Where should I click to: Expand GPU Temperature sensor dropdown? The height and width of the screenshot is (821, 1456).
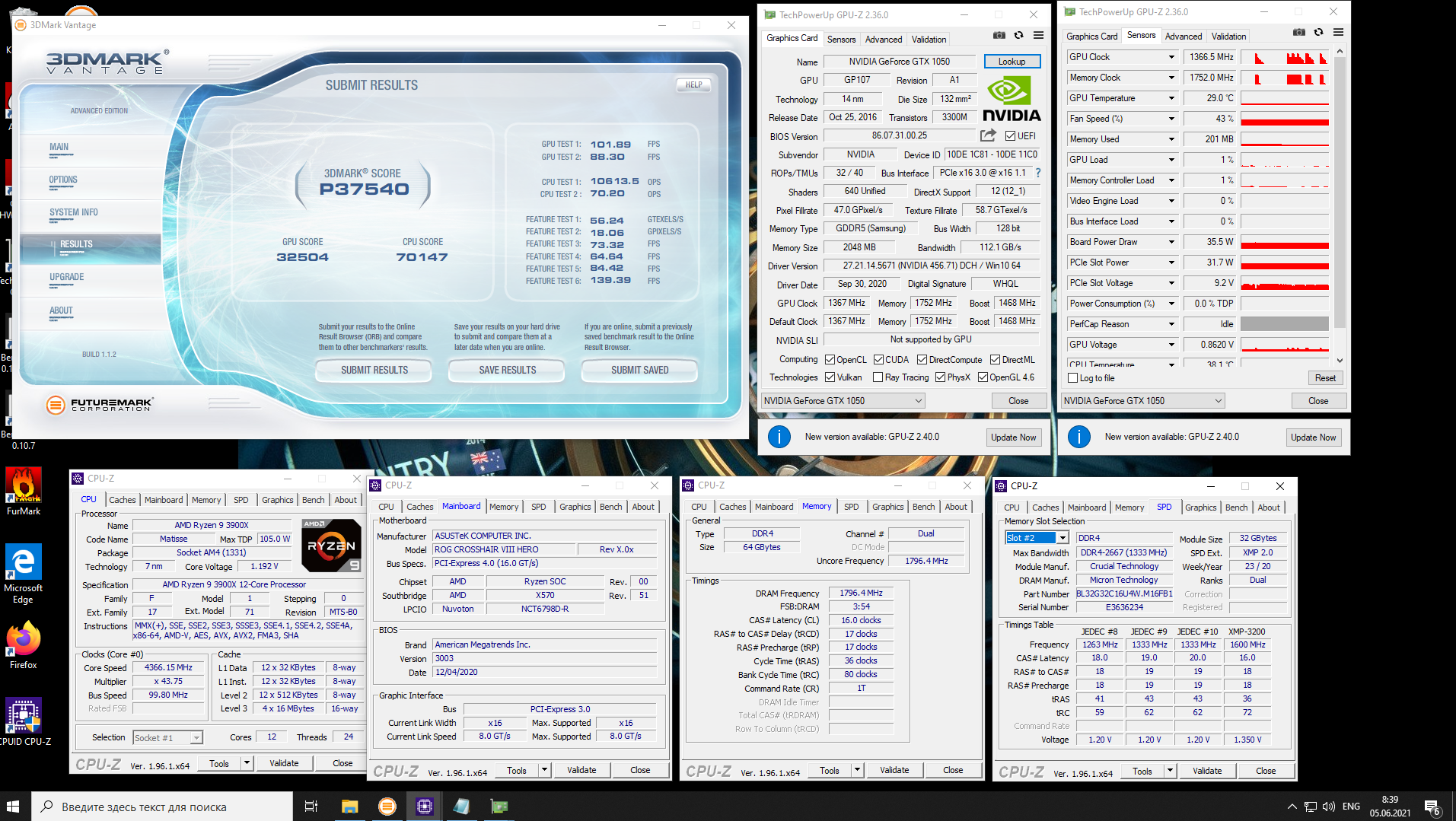click(x=1171, y=98)
